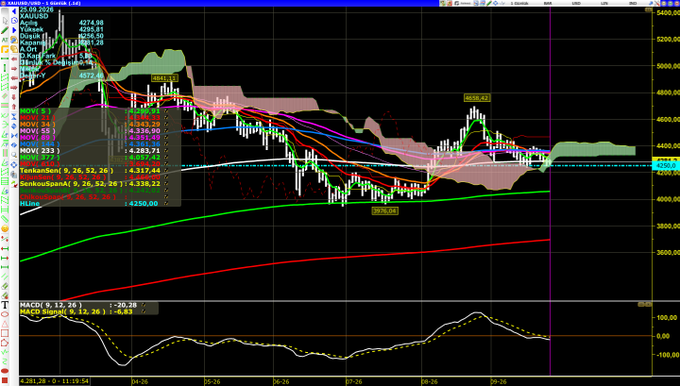Open settings for MOV( 21 ) indicator
The height and width of the screenshot is (386, 680).
pos(166,118)
